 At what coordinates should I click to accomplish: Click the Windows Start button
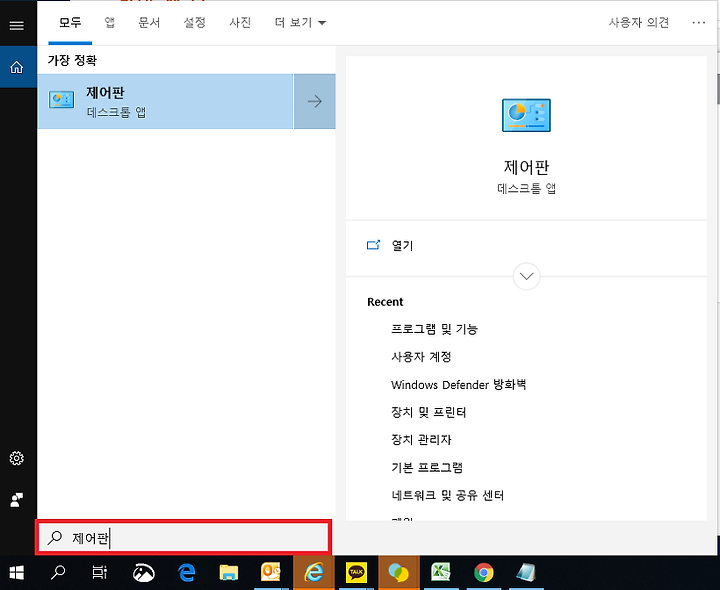click(17, 573)
